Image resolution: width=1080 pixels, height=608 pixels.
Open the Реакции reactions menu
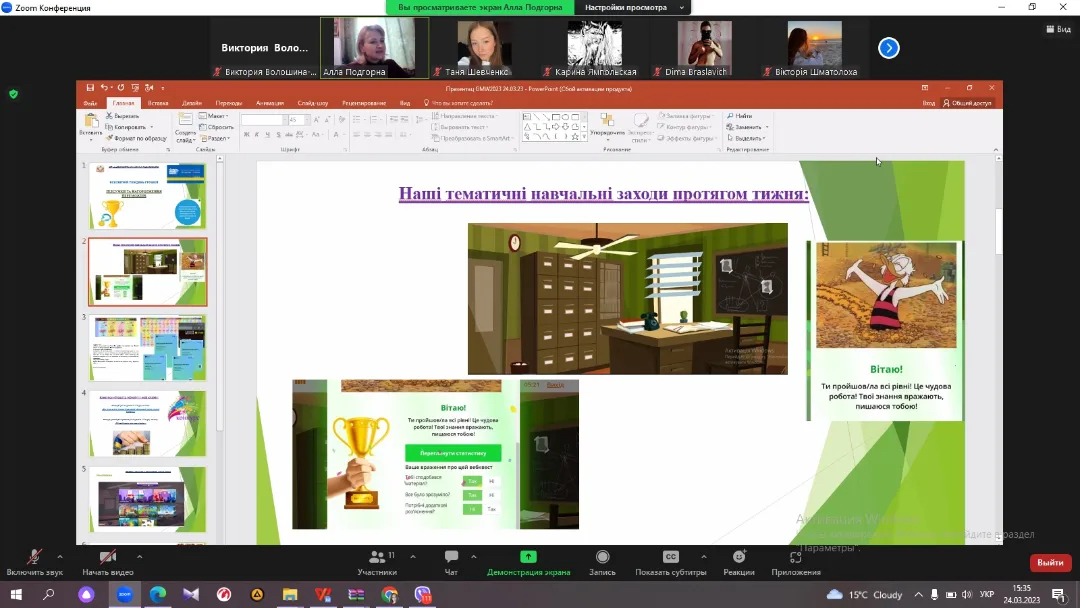tap(739, 558)
